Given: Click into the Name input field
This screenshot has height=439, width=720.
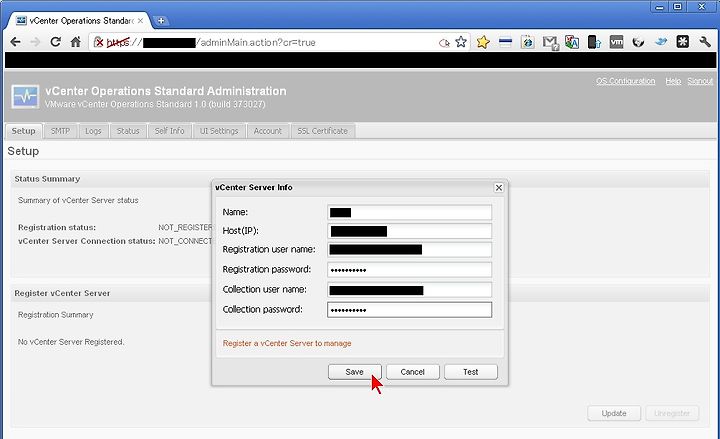Looking at the screenshot, I should (x=410, y=212).
